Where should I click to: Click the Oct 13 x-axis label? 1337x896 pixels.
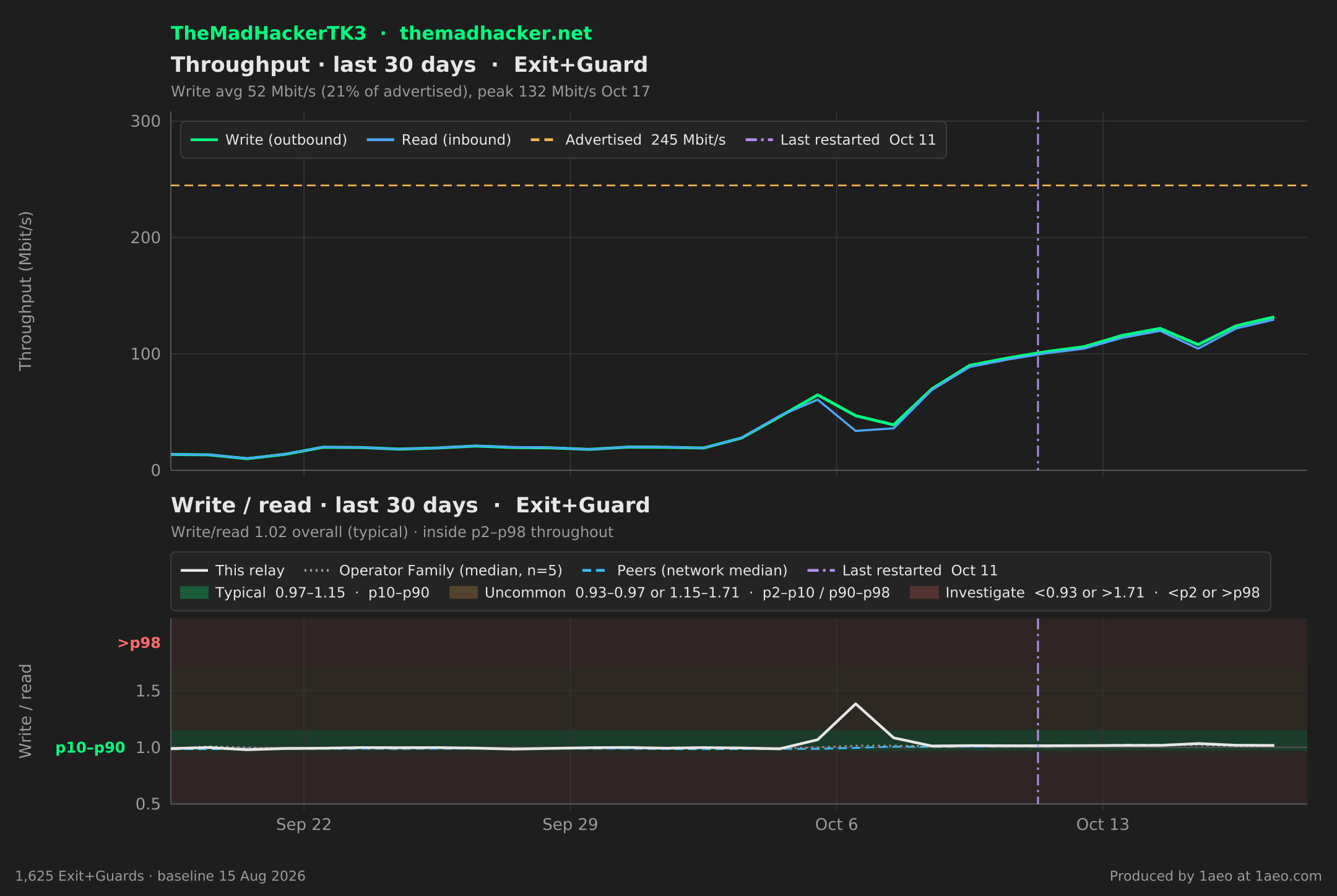coord(1103,825)
